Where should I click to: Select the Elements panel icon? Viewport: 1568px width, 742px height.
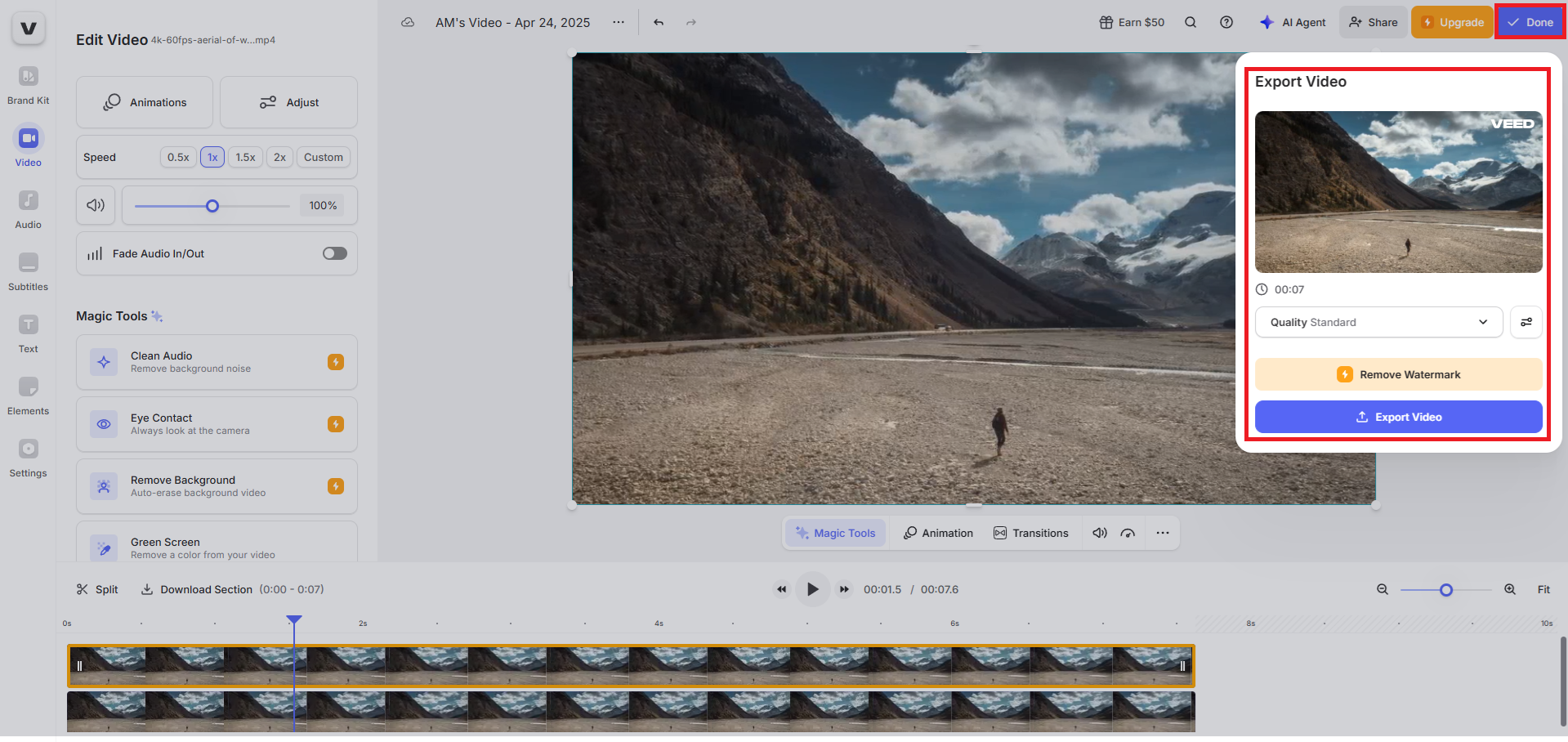tap(28, 395)
